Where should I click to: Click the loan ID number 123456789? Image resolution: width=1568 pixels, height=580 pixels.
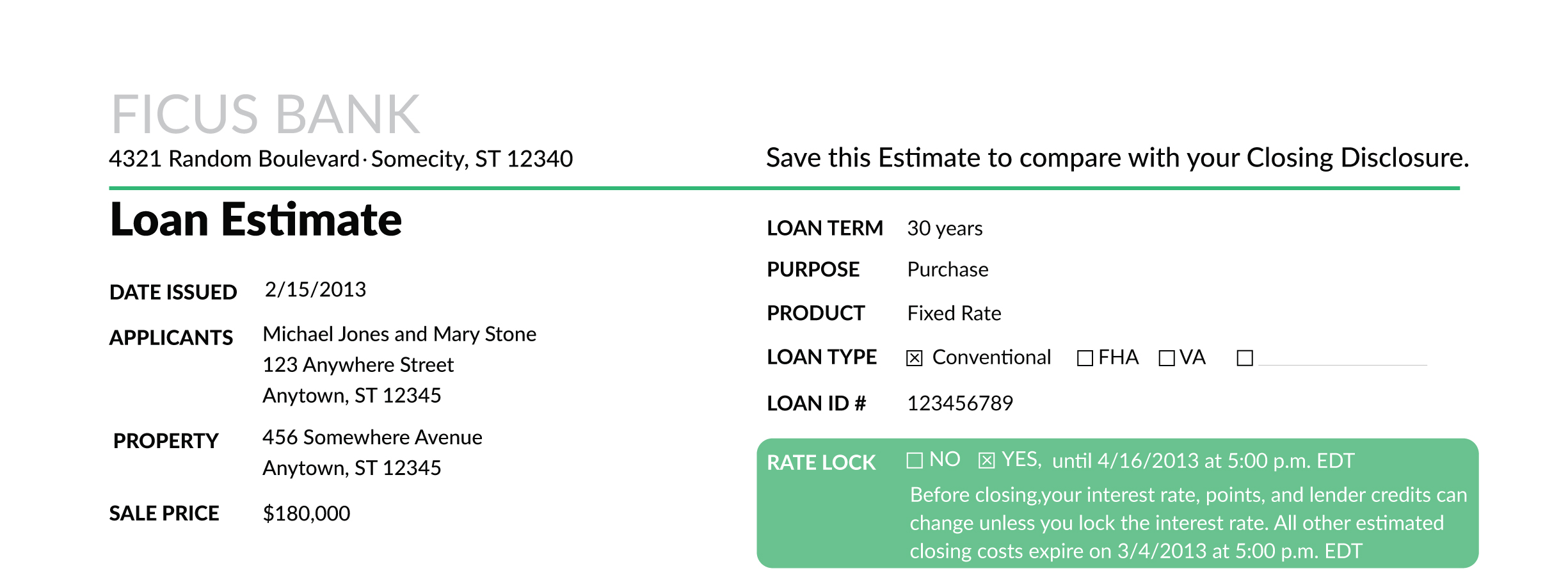(960, 403)
